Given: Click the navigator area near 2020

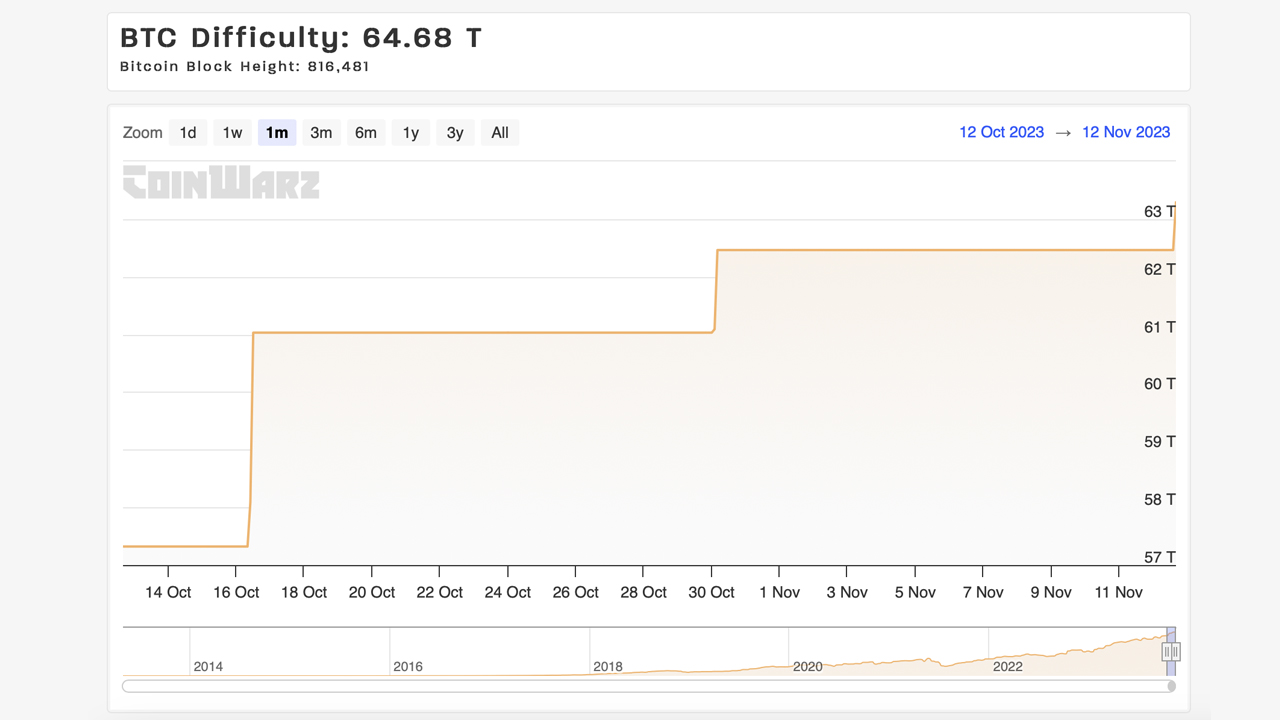Looking at the screenshot, I should point(807,655).
